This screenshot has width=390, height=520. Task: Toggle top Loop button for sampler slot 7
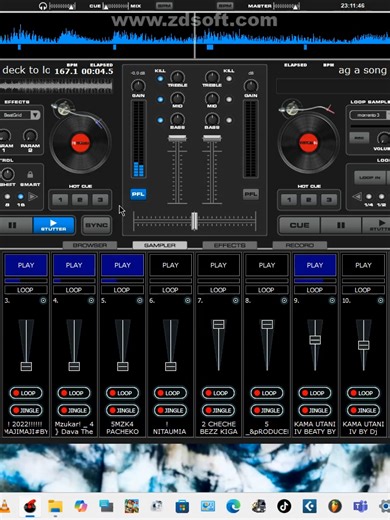pos(218,290)
